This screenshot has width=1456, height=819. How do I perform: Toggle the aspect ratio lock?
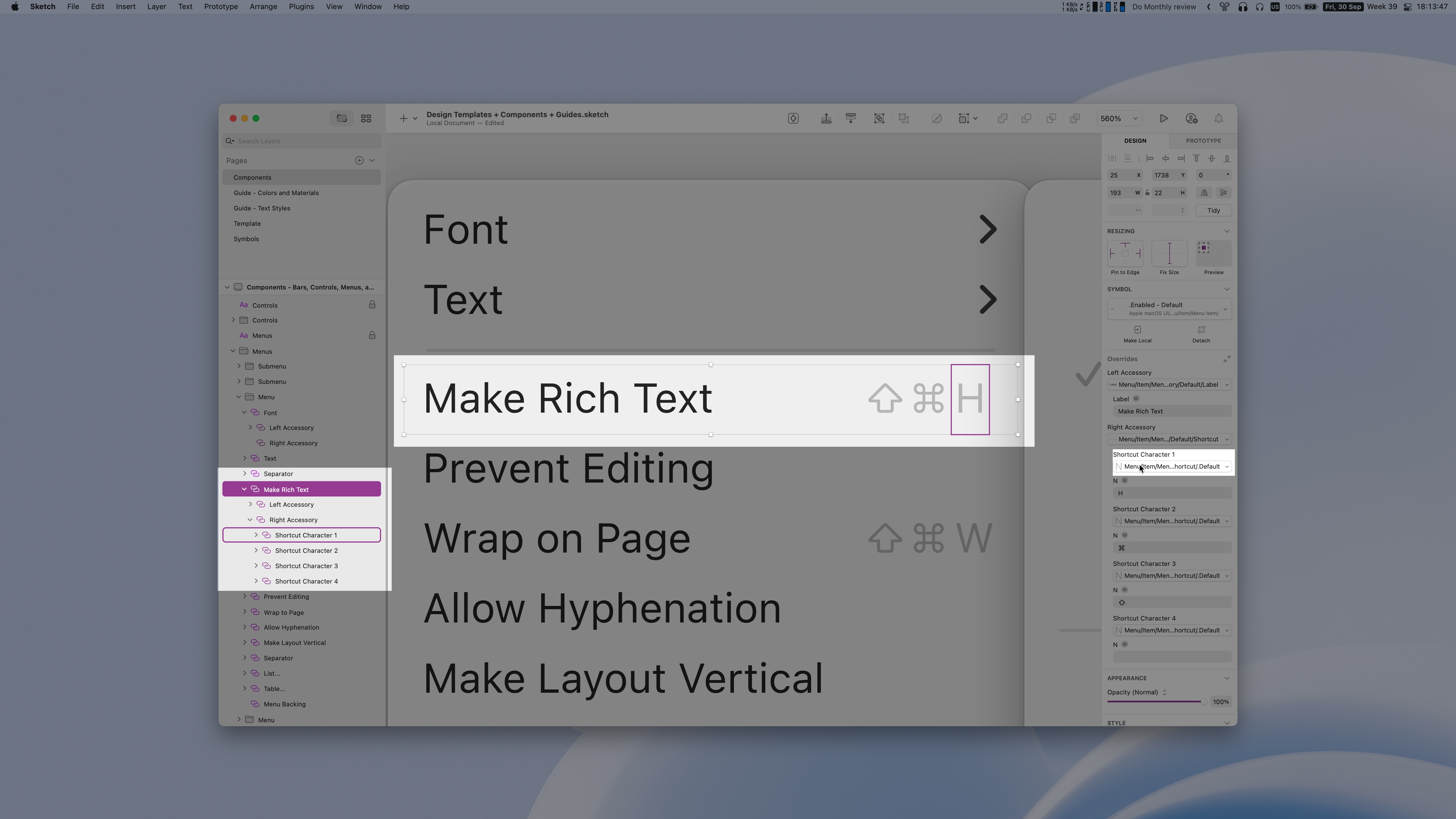(1147, 193)
